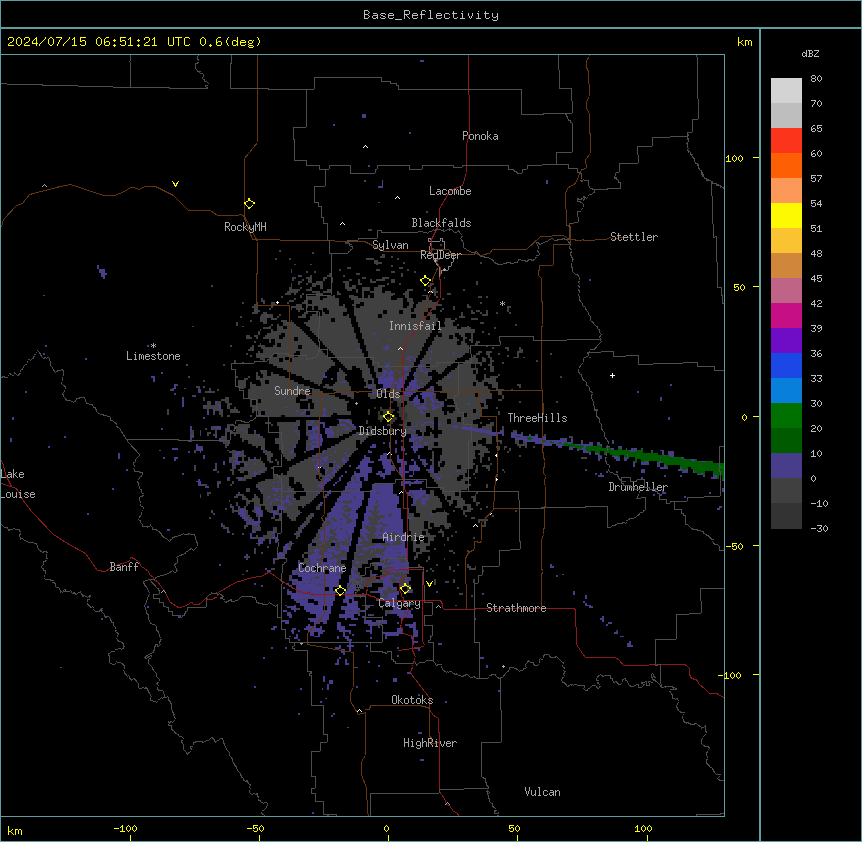Click the RockyMH label

pyautogui.click(x=245, y=227)
